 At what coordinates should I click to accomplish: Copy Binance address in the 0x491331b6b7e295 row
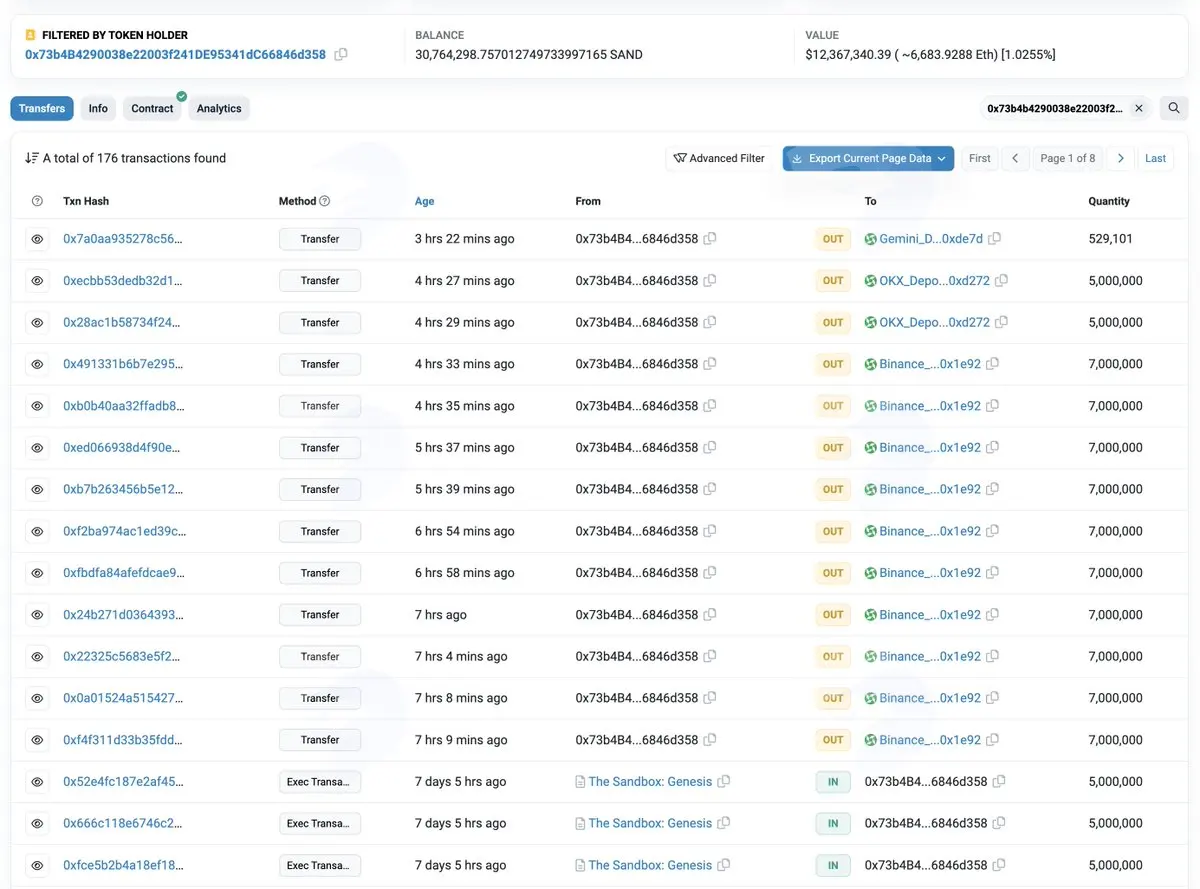pyautogui.click(x=993, y=364)
